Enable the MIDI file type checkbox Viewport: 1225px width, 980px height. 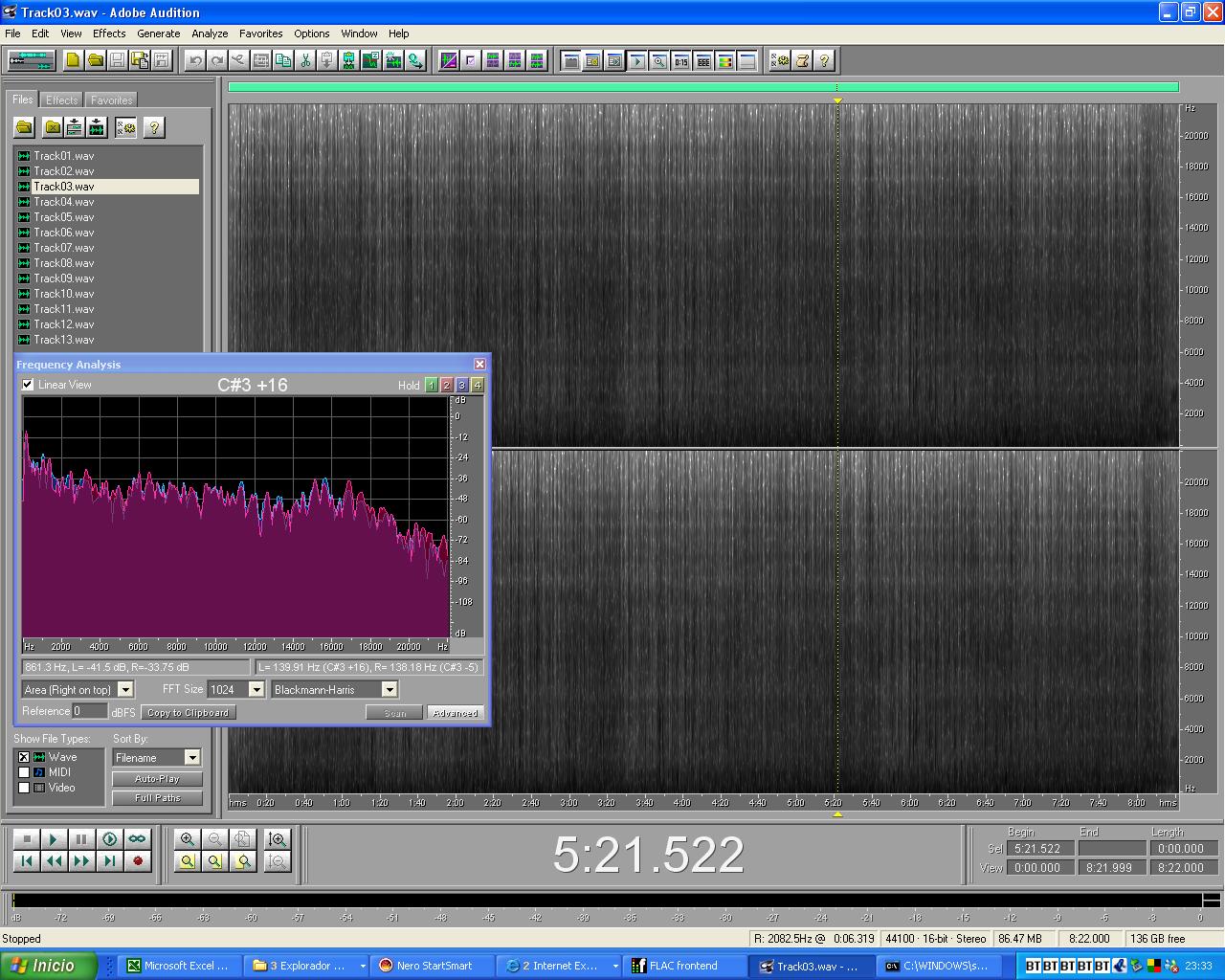[24, 772]
